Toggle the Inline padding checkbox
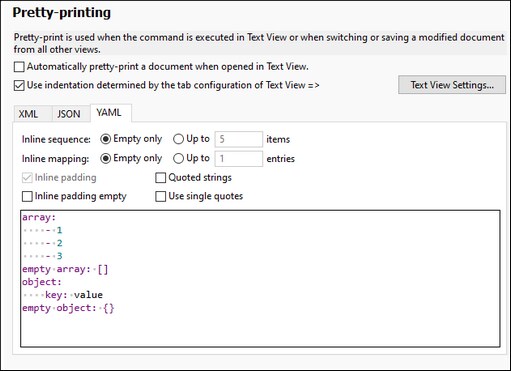 [x=27, y=178]
